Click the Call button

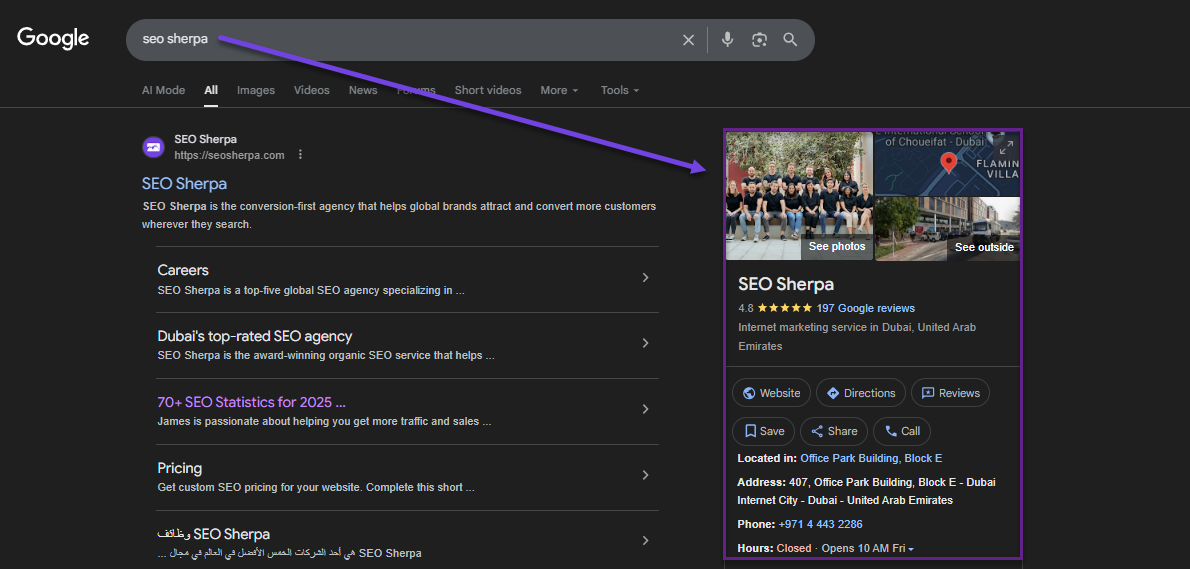[902, 431]
